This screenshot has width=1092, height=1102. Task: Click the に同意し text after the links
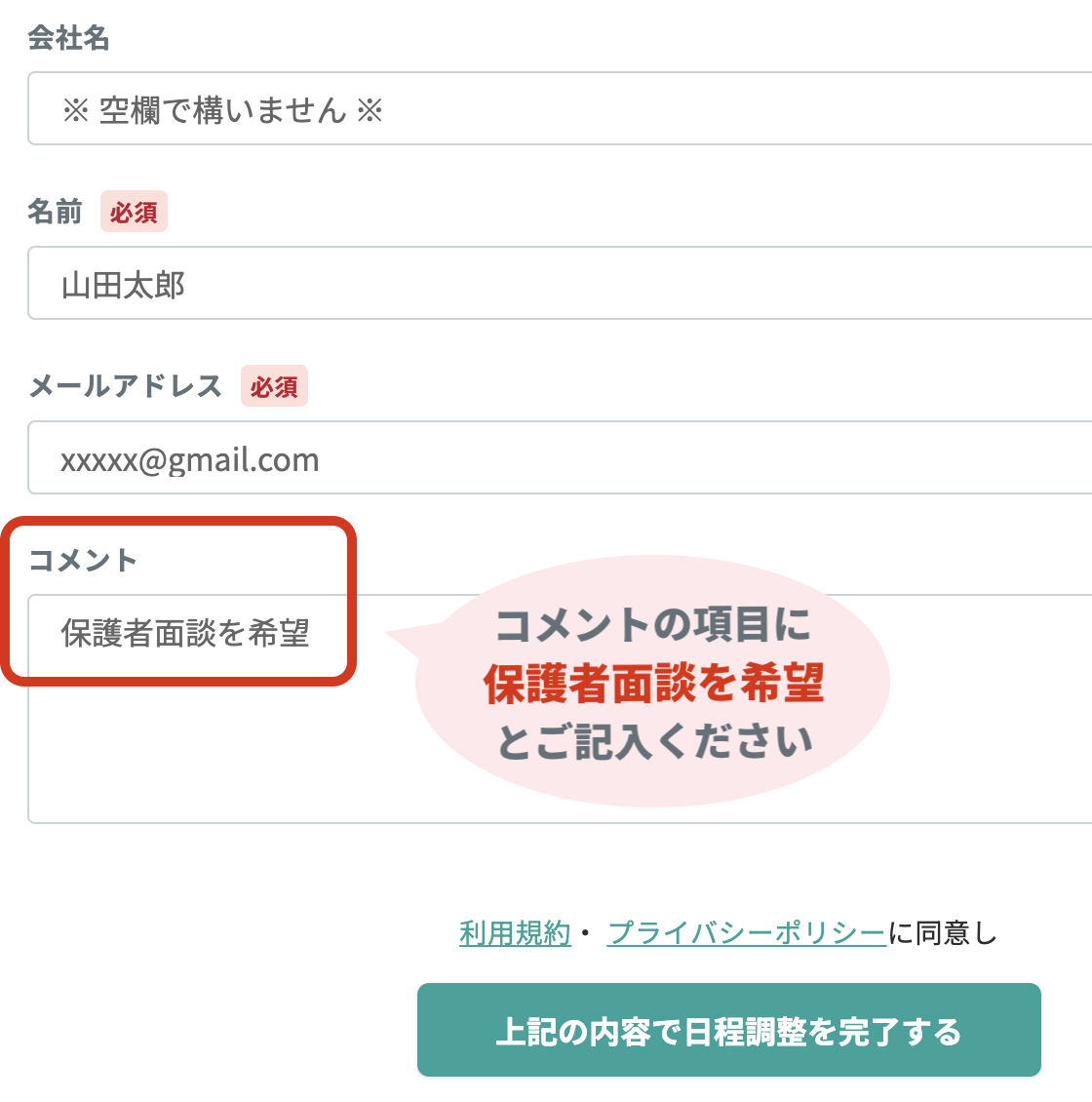pyautogui.click(x=943, y=933)
